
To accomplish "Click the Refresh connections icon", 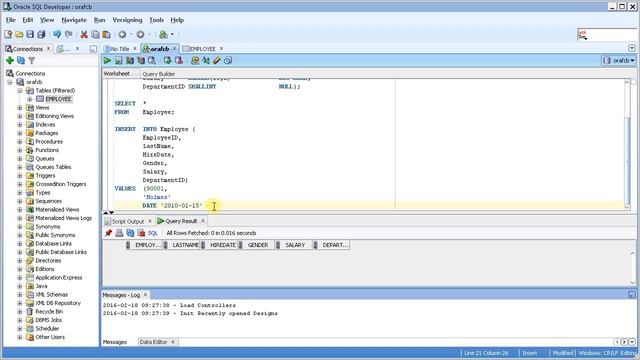I will pos(21,60).
